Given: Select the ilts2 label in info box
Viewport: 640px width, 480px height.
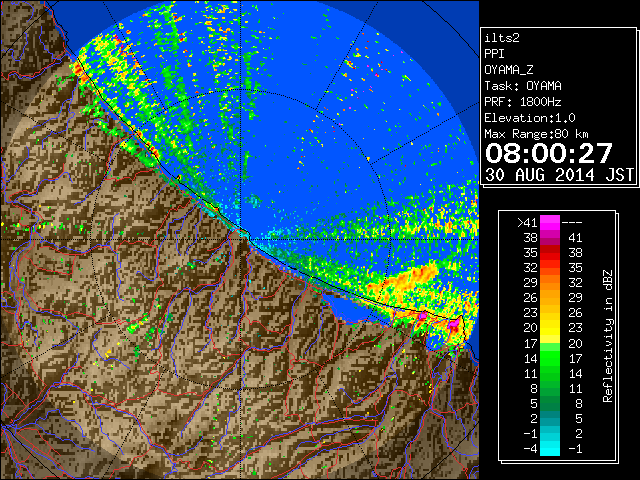Looking at the screenshot, I should point(502,38).
